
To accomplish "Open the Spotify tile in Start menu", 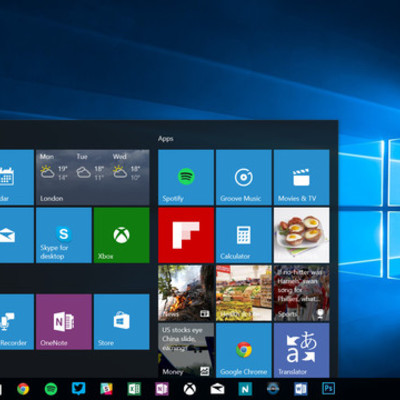I will pyautogui.click(x=186, y=177).
